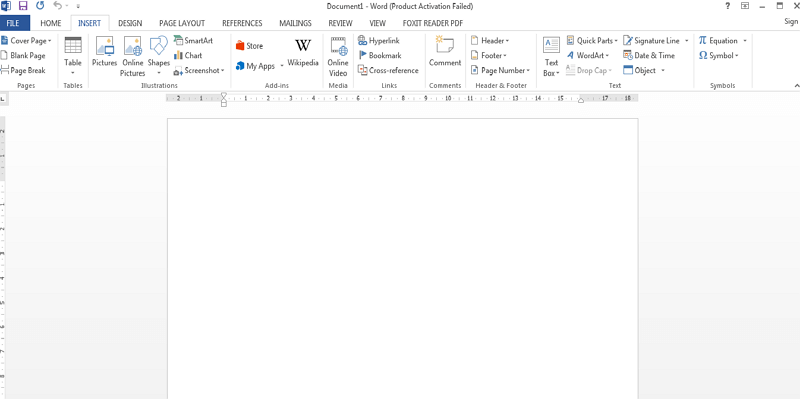Viewport: 800px width, 399px height.
Task: Switch to the HOME tab
Action: pos(51,23)
